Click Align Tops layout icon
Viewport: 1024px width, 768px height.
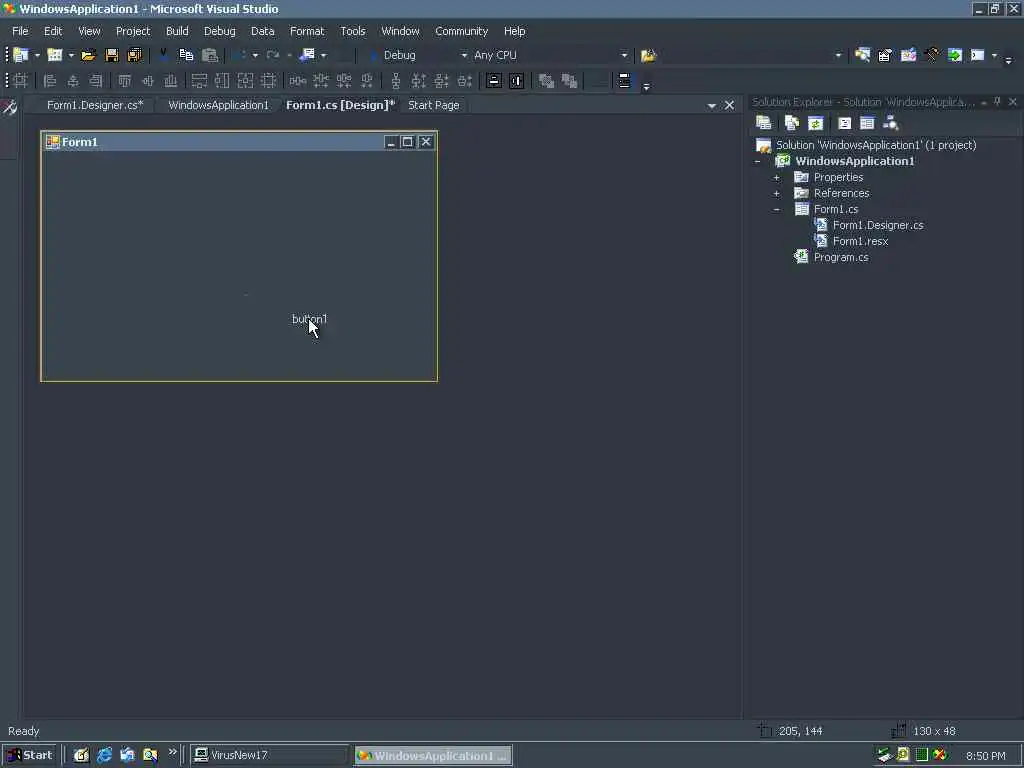coord(124,81)
